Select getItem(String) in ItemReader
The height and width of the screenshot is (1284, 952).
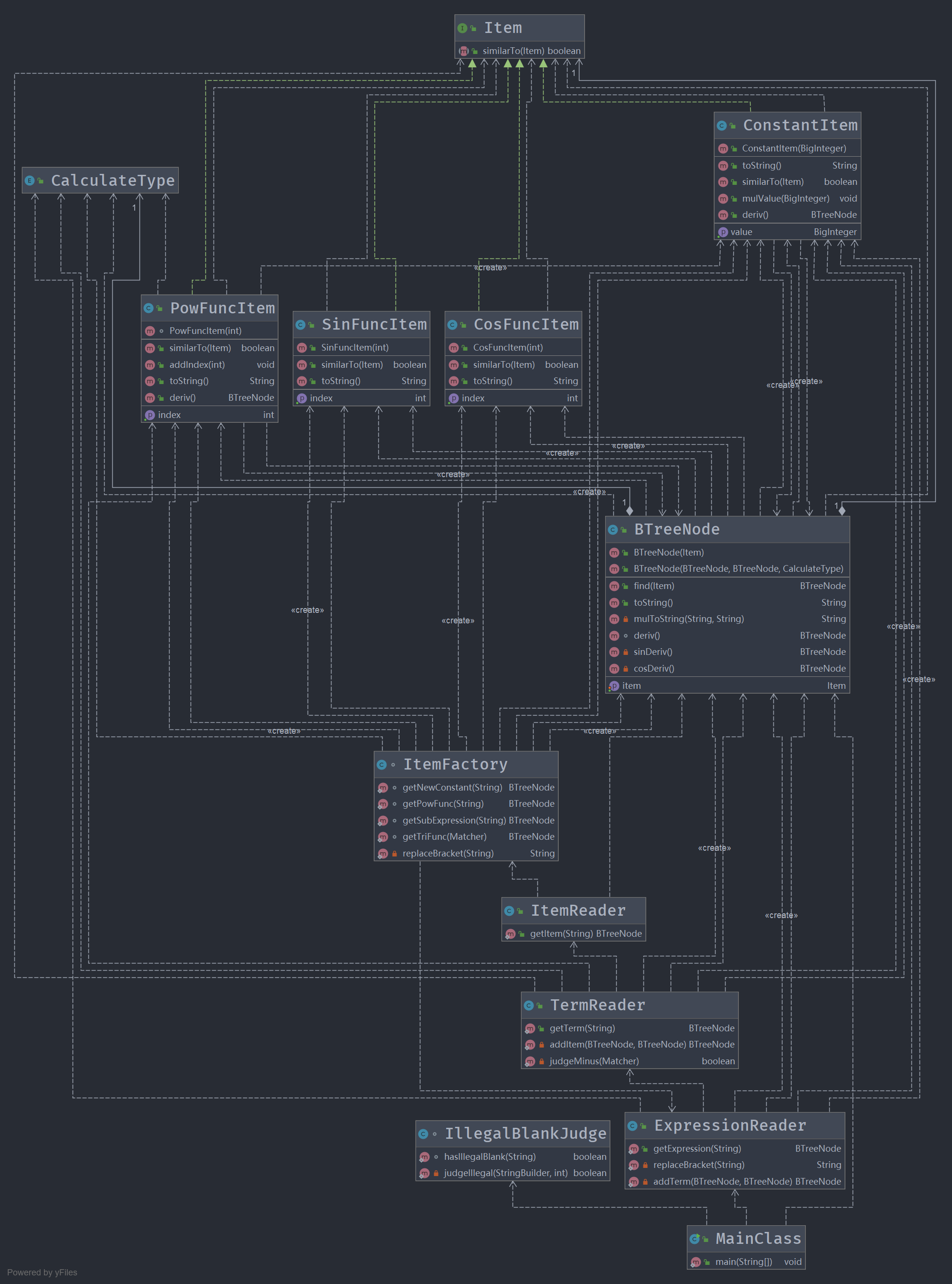(x=561, y=933)
